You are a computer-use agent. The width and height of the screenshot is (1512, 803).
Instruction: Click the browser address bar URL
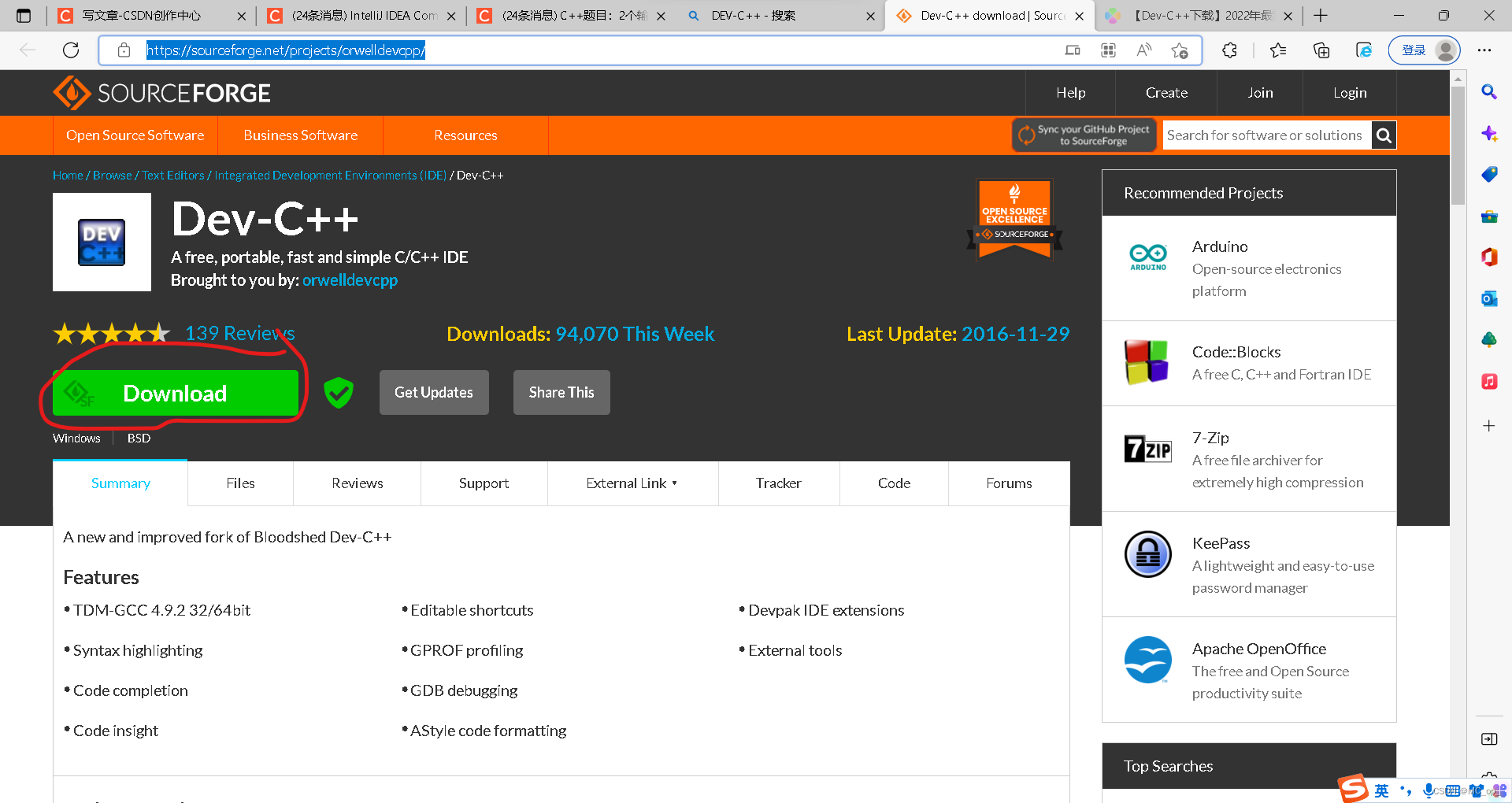(x=286, y=50)
